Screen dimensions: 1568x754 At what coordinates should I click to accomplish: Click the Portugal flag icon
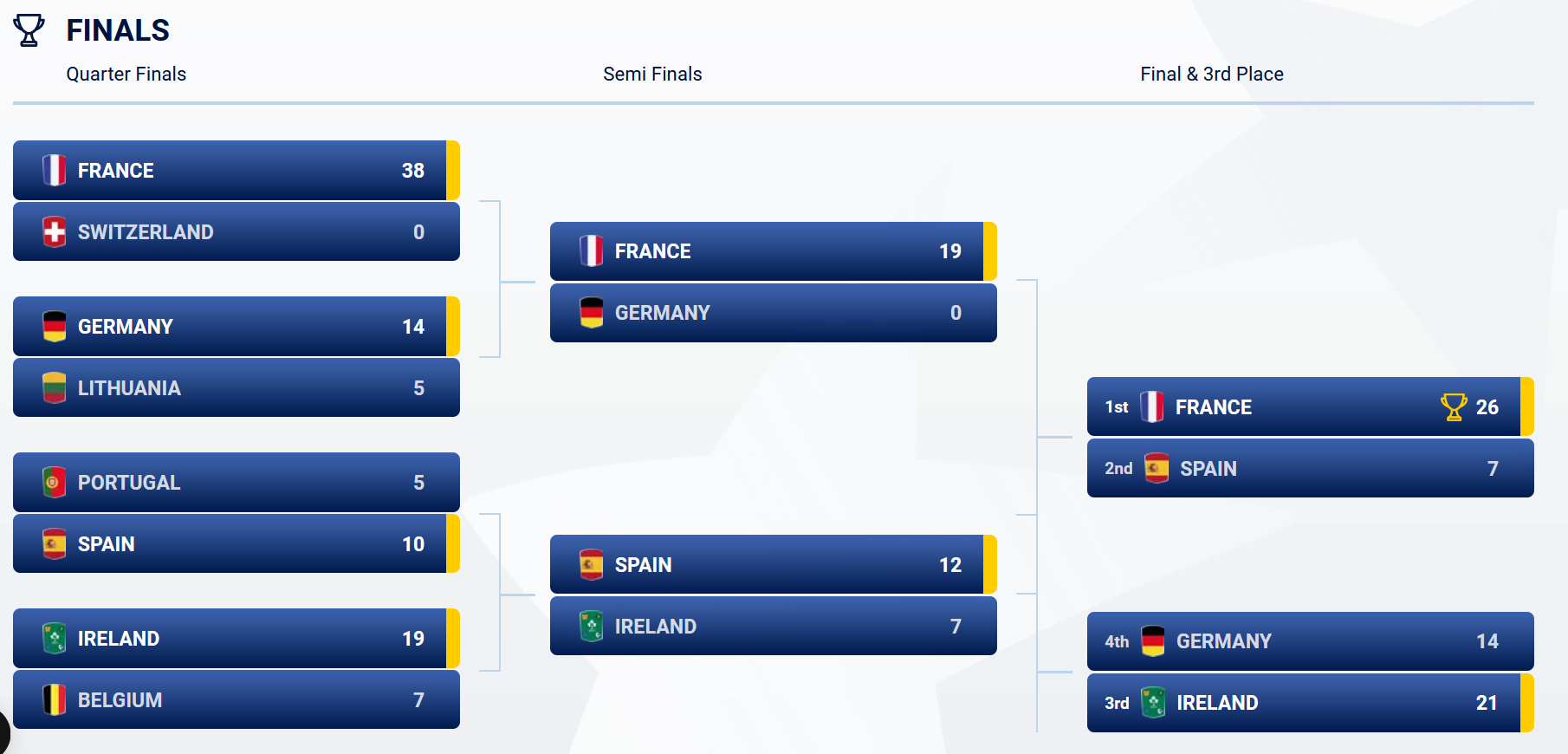point(54,482)
